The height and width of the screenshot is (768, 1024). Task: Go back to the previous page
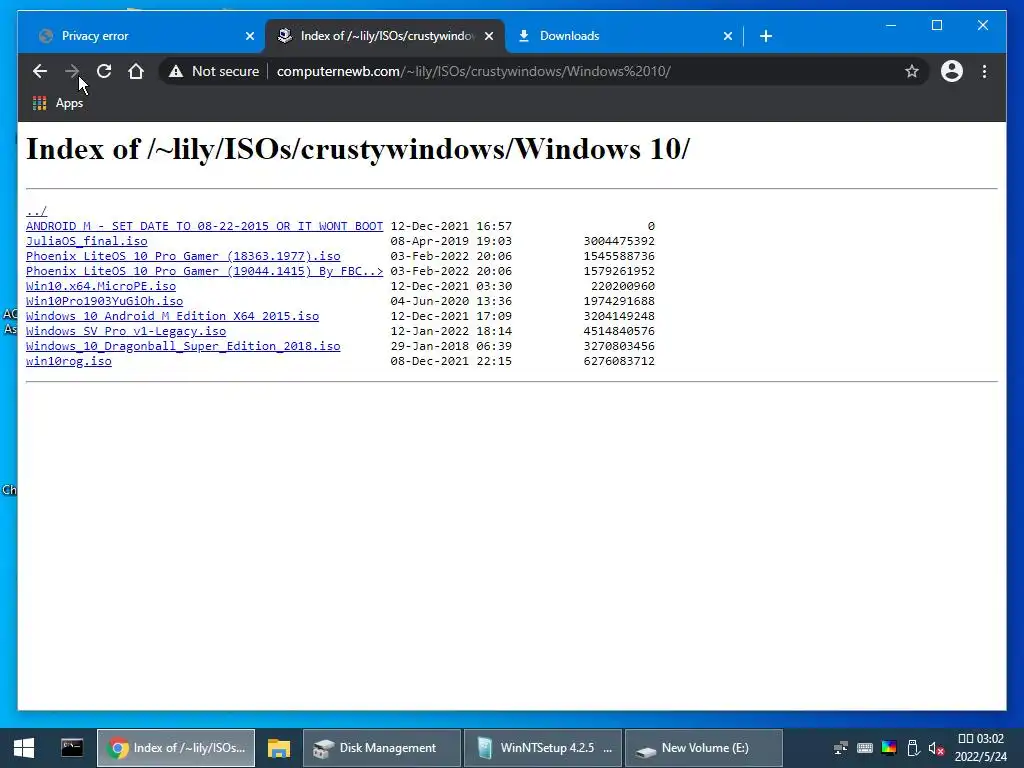point(40,71)
